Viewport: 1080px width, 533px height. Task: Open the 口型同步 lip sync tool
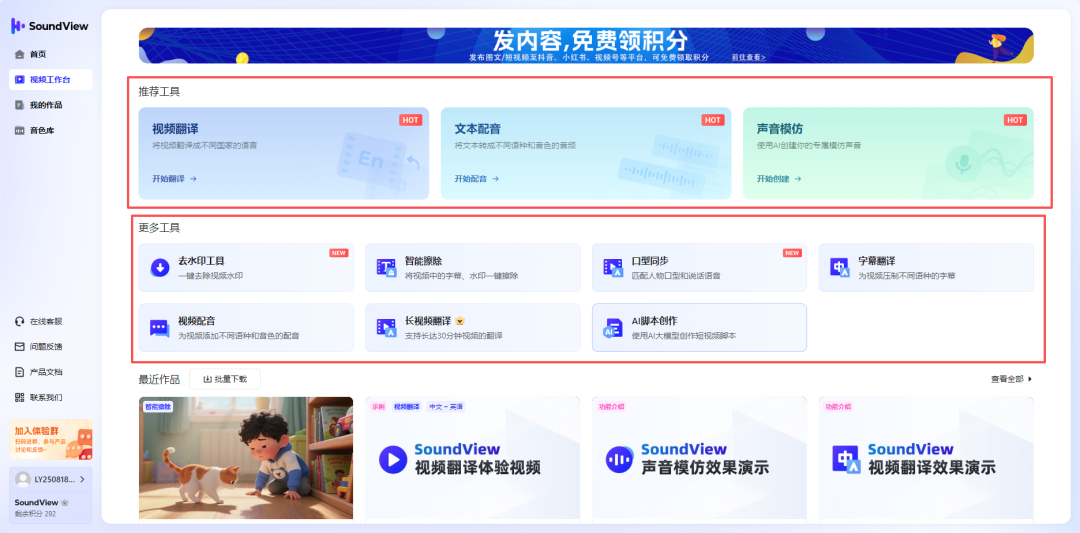click(700, 268)
